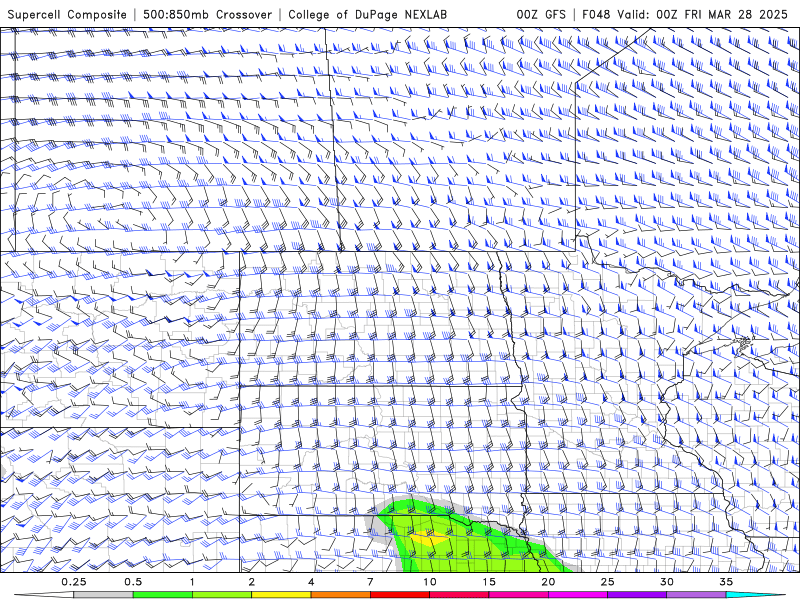Image resolution: width=800 pixels, height=600 pixels.
Task: Click the crimson 10–15 colorbar swatch
Action: click(459, 595)
